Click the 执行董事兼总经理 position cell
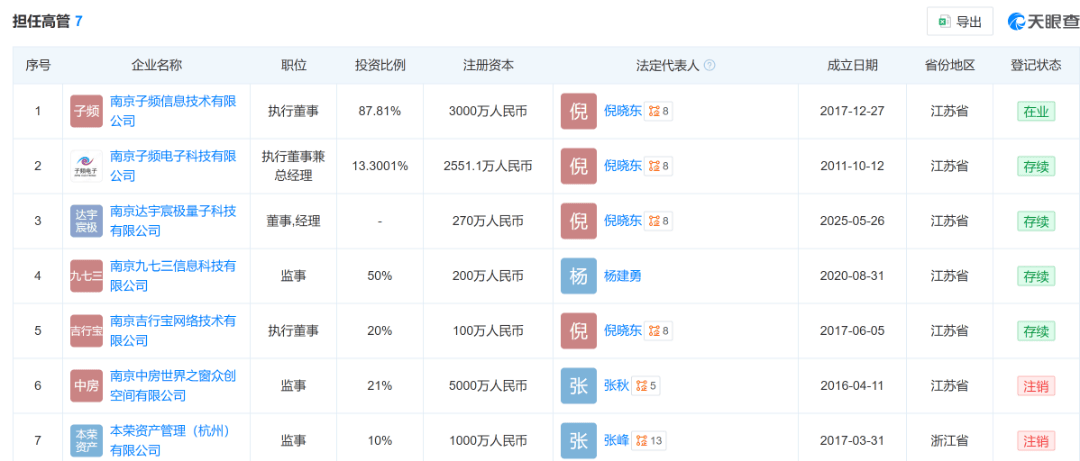Image resolution: width=1080 pixels, height=461 pixels. click(x=293, y=166)
